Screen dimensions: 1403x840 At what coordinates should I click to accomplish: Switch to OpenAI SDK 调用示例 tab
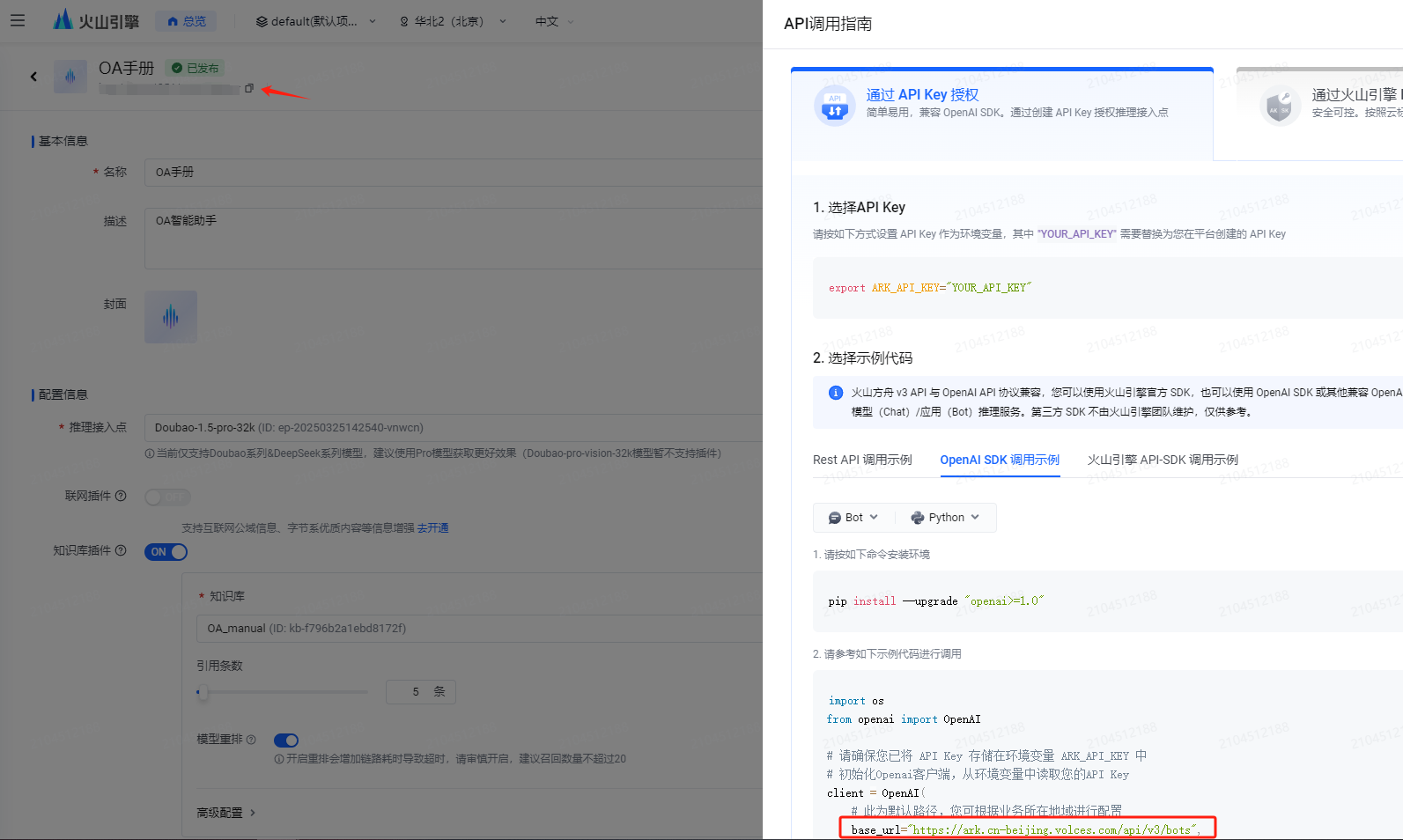coord(1000,460)
